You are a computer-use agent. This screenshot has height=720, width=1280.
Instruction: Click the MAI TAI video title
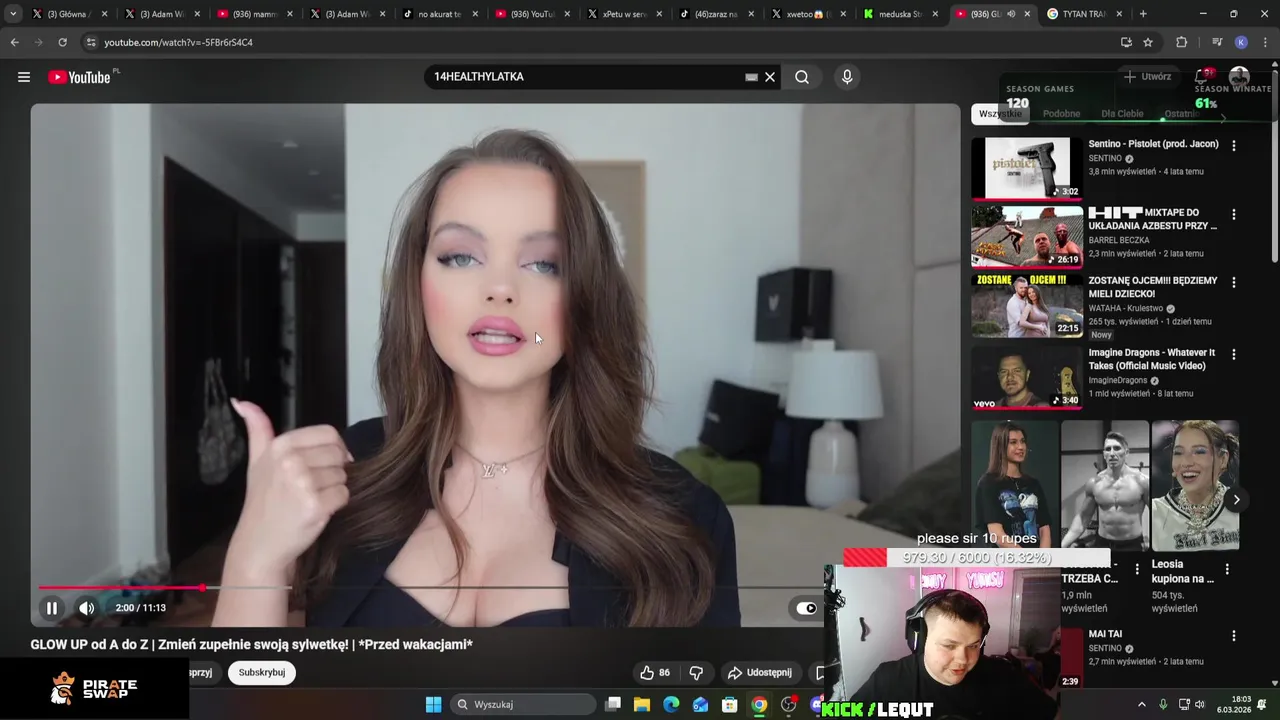1105,634
